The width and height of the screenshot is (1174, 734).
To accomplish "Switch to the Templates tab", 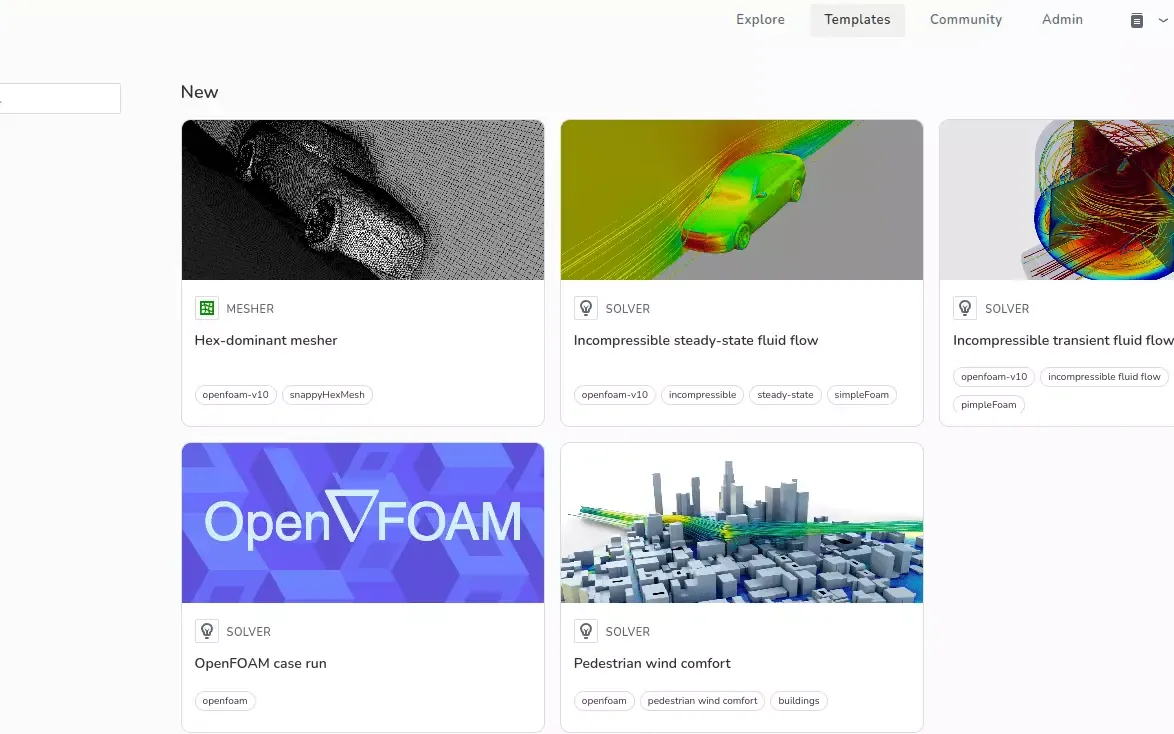I will pos(857,20).
